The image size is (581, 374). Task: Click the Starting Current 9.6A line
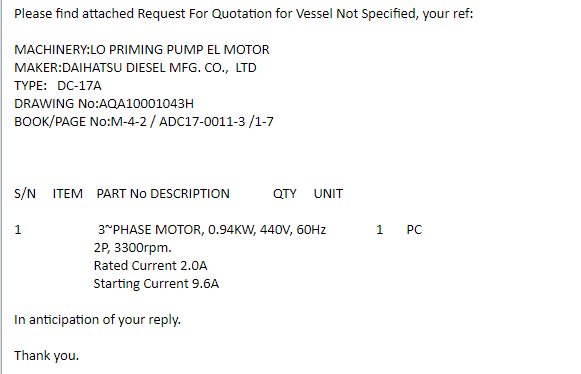(156, 284)
